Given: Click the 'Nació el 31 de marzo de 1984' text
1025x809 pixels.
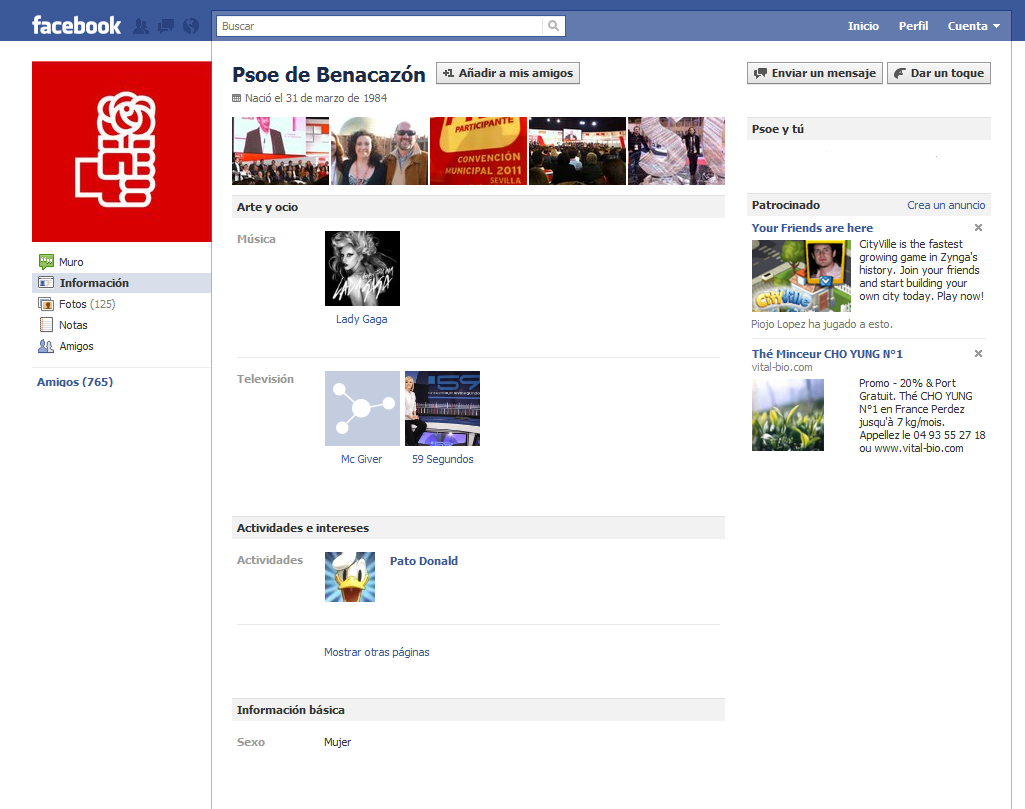Looking at the screenshot, I should [316, 98].
